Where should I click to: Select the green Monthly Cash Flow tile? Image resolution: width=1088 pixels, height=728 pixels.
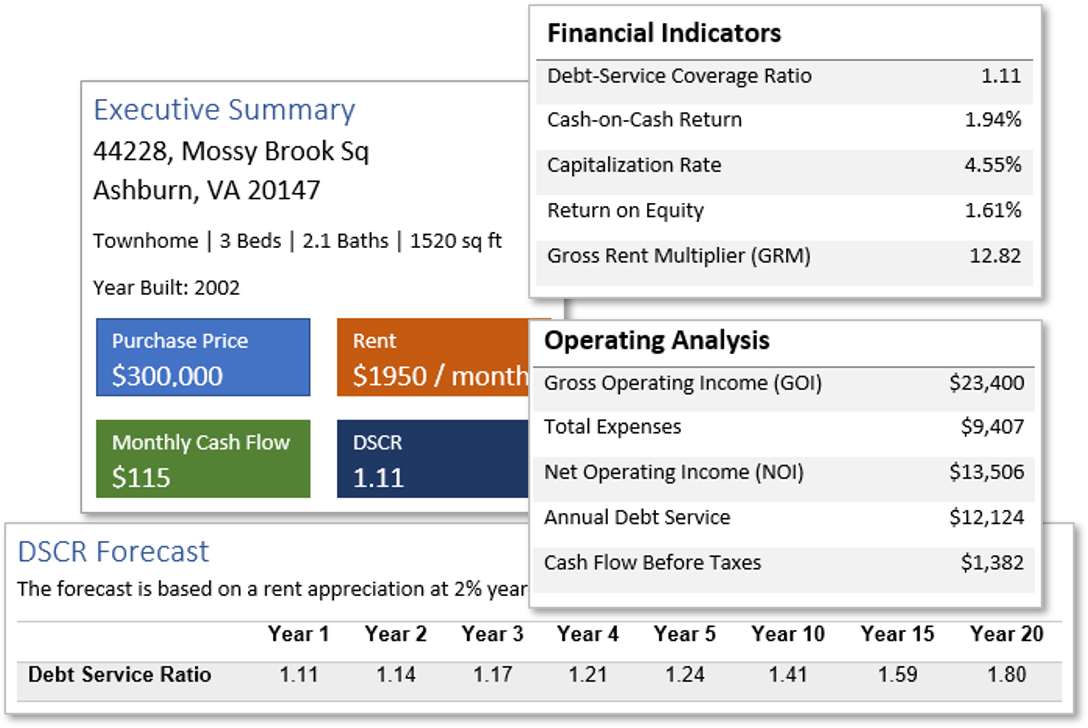[x=203, y=459]
